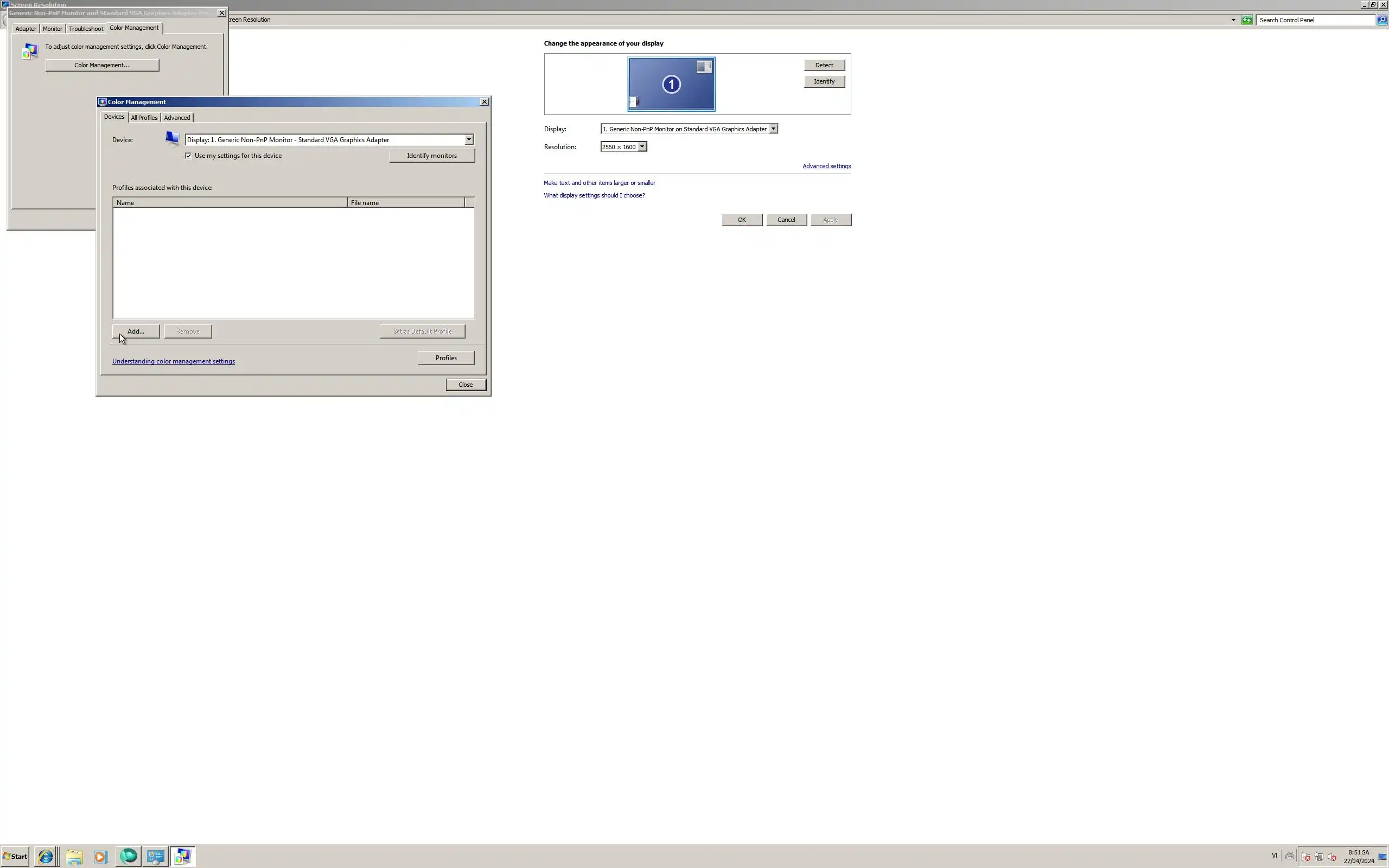
Task: Select monitor 1 thumbnail in display preview
Action: tap(671, 85)
